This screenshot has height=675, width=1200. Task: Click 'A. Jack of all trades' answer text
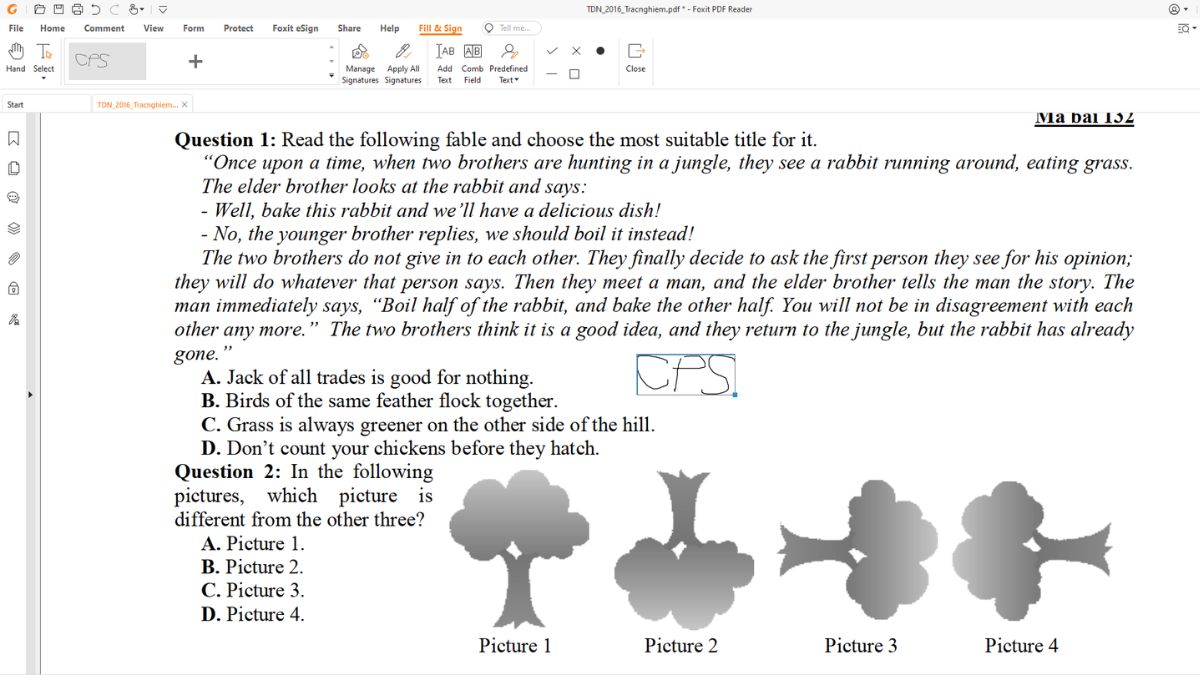367,378
